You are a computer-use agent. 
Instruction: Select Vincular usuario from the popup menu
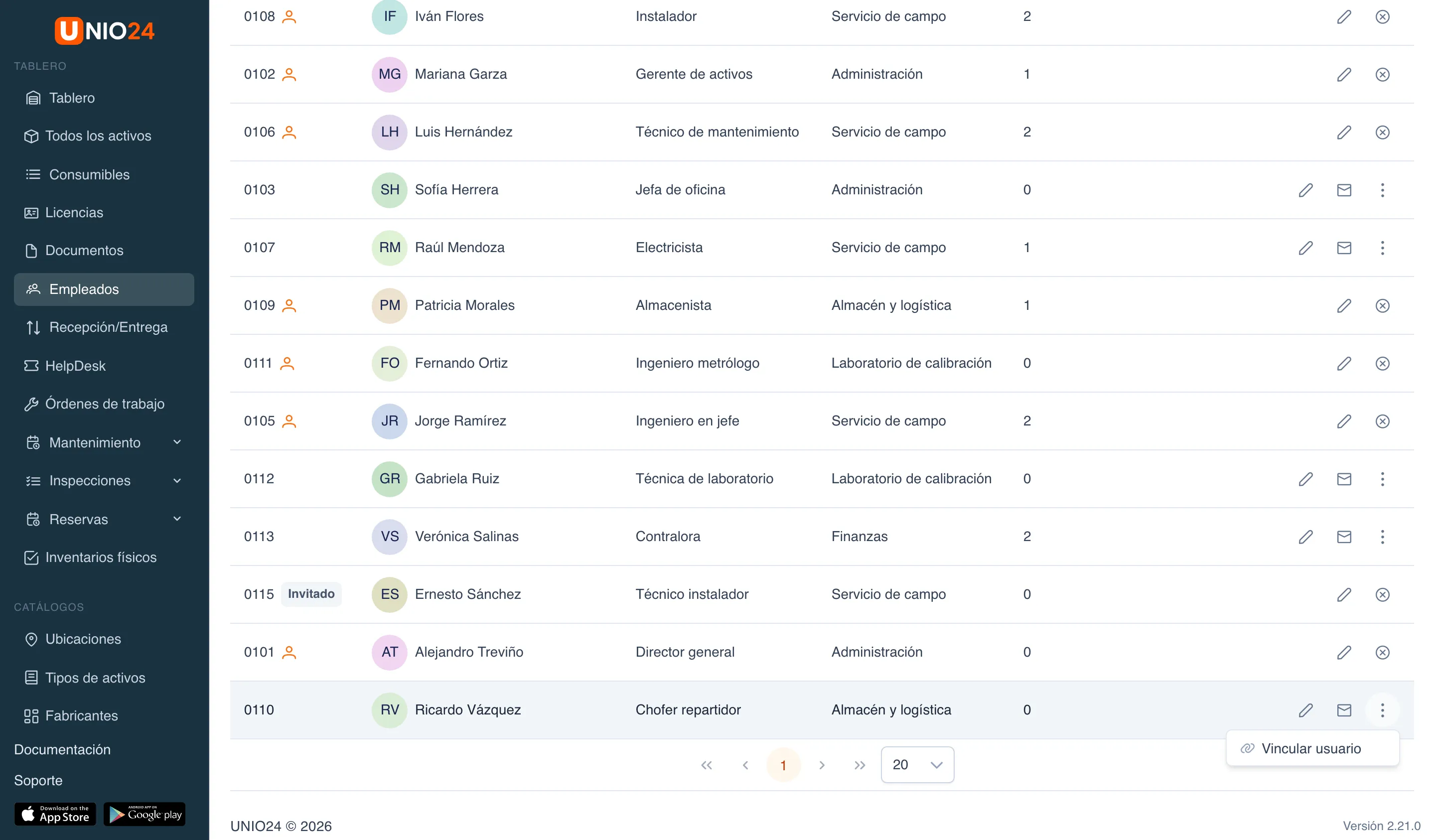(1312, 748)
